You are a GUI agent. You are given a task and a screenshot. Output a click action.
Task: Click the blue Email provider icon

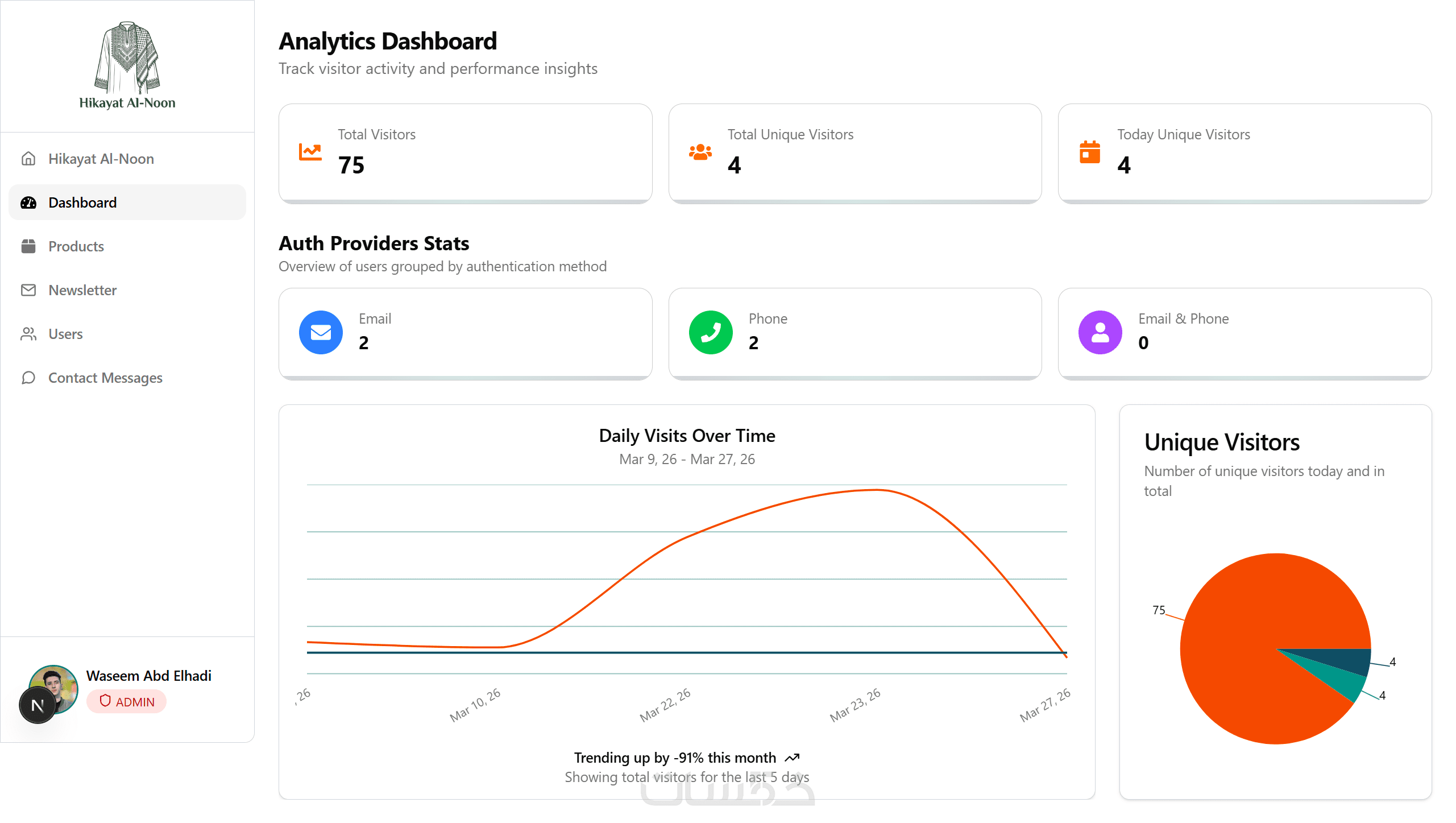321,332
